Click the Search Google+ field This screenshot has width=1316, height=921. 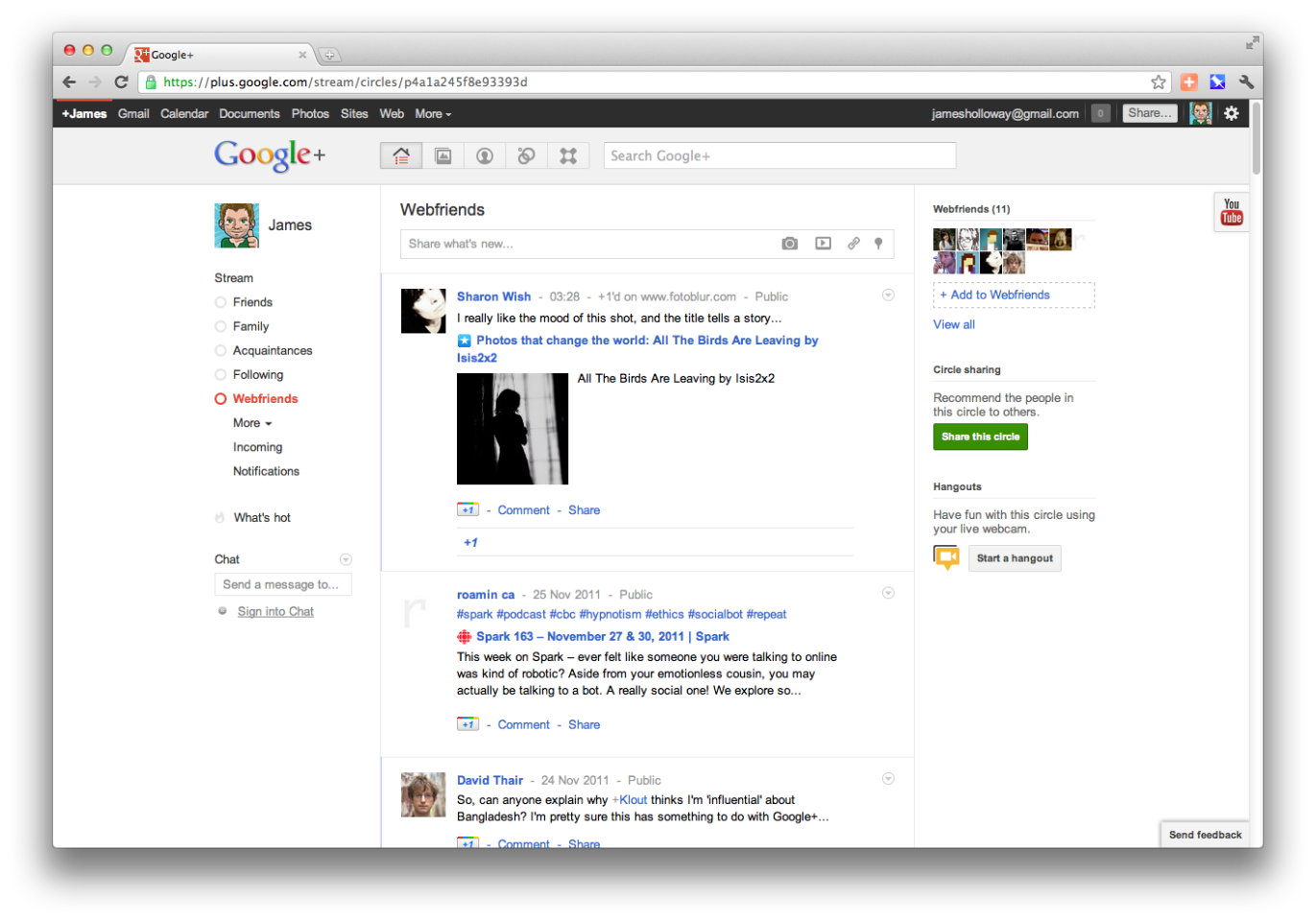tap(779, 155)
